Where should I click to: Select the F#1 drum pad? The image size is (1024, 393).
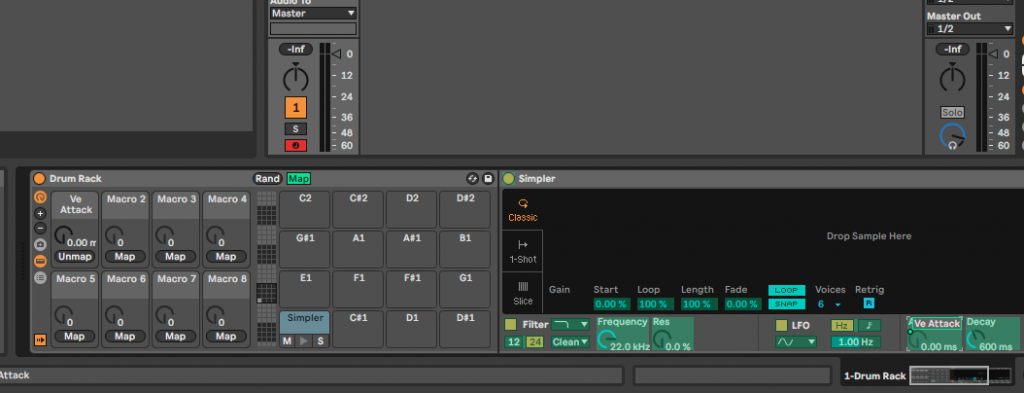click(x=411, y=289)
